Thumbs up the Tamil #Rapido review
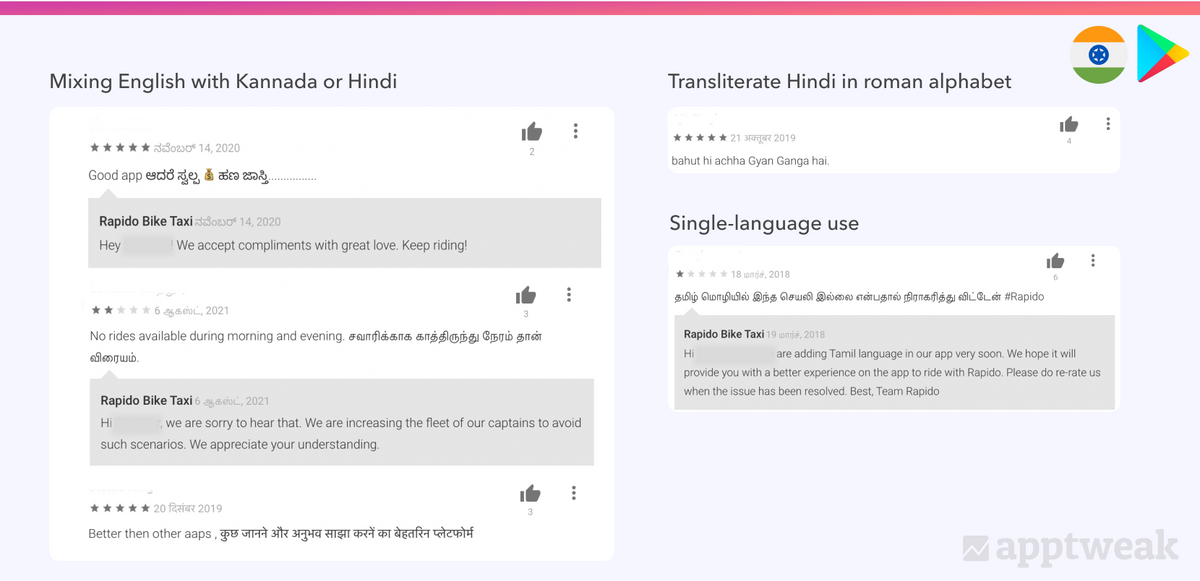The image size is (1200, 581). point(1055,261)
